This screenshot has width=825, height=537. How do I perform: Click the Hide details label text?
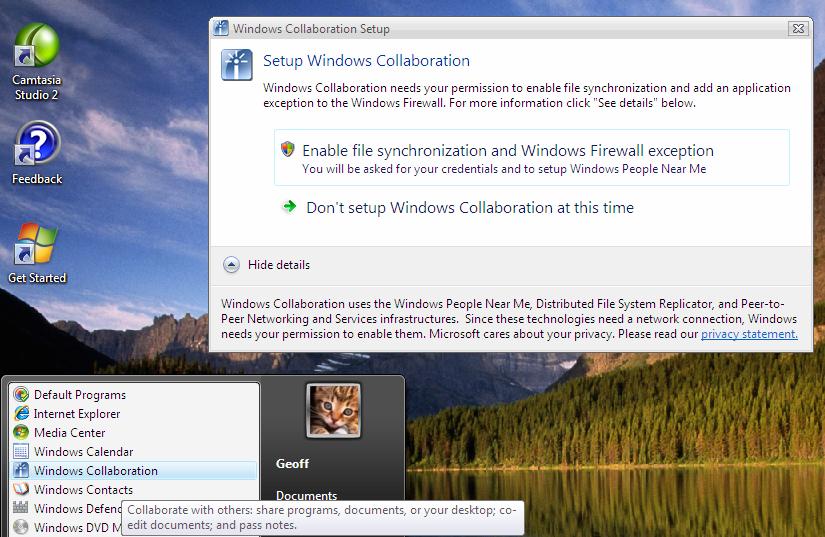tap(279, 265)
